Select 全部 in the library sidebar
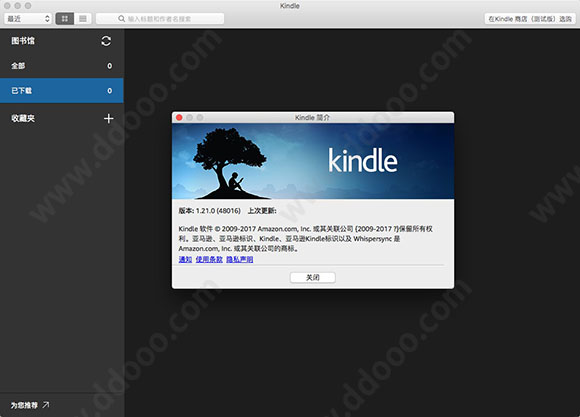 [x=62, y=66]
